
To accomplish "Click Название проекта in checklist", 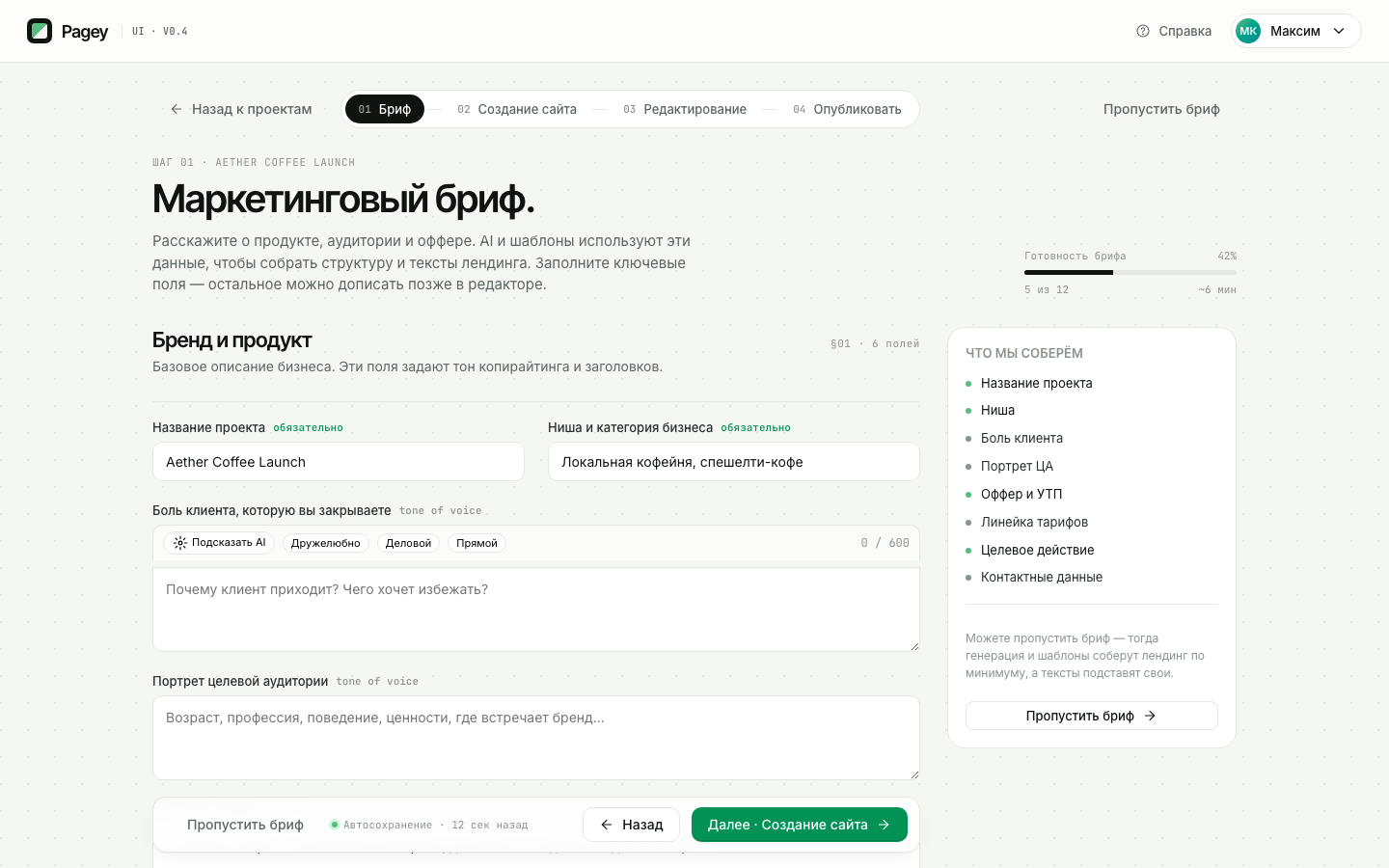I will coord(1036,383).
